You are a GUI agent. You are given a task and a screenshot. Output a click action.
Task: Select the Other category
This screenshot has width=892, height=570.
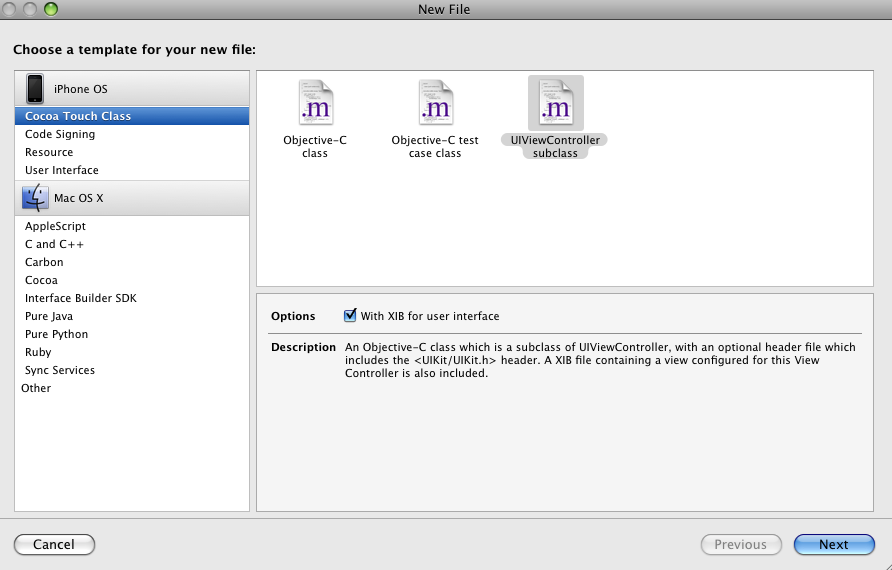point(132,388)
